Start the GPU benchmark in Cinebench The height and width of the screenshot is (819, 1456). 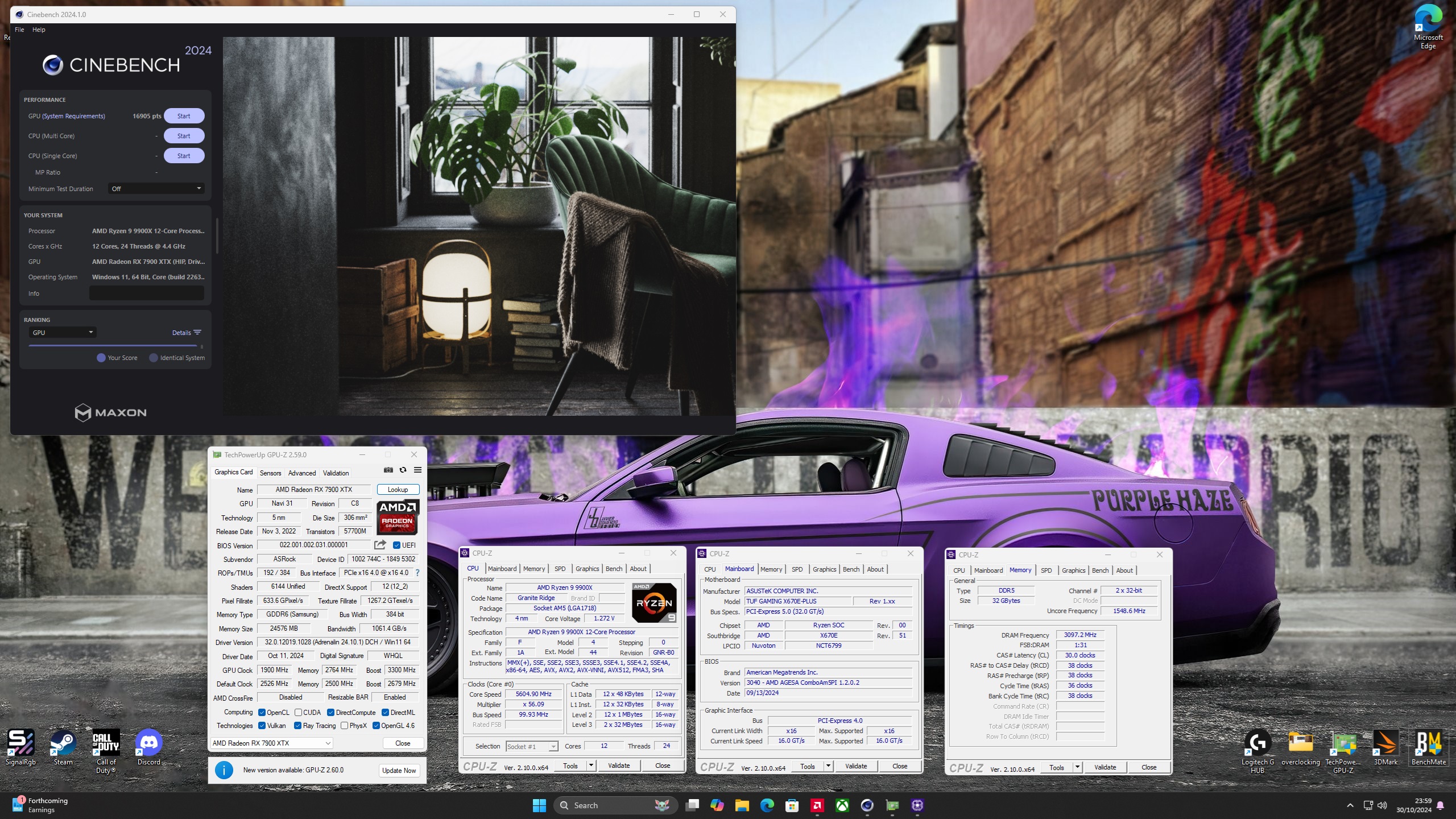pos(184,116)
